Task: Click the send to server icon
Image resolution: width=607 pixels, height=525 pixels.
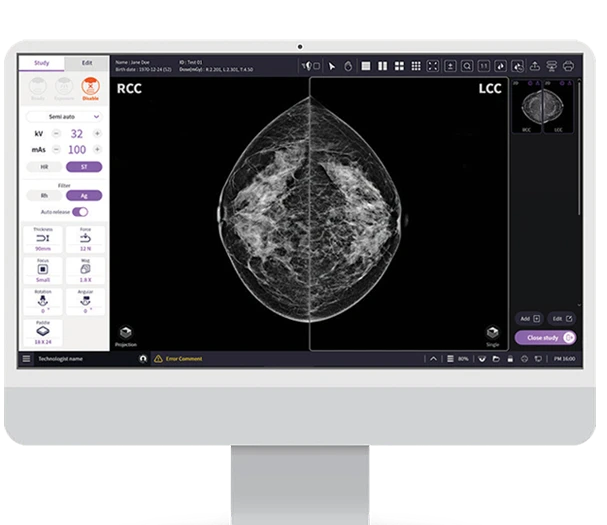Action: point(551,66)
